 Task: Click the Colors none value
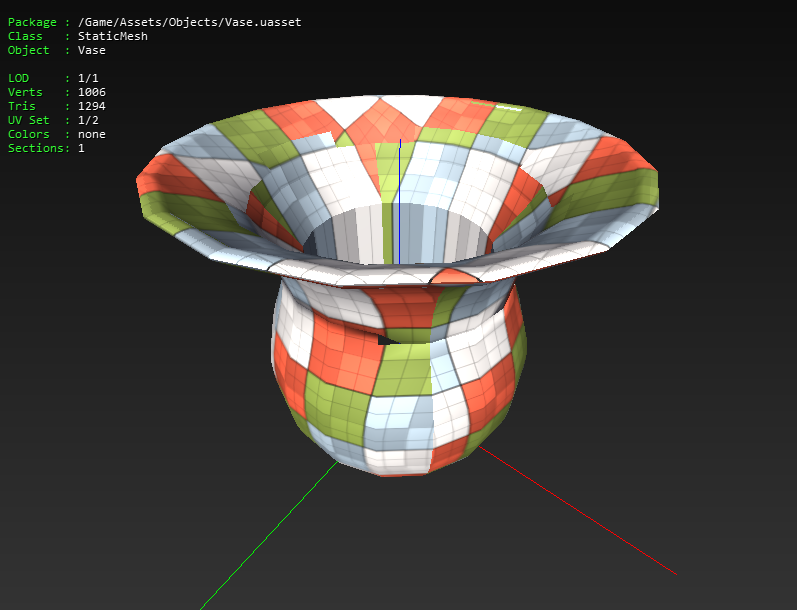click(91, 134)
